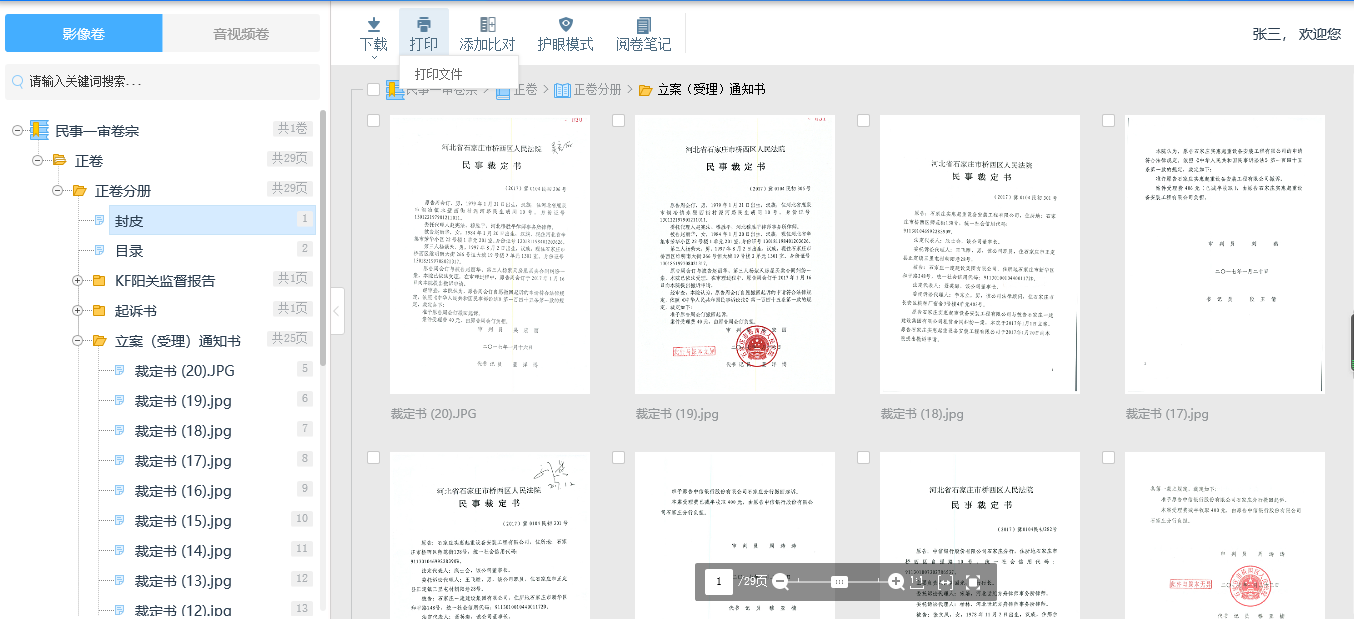Screen dimensions: 1354x619
Task: Open thumbnail of 裁定书 (20).JPG
Action: point(490,254)
